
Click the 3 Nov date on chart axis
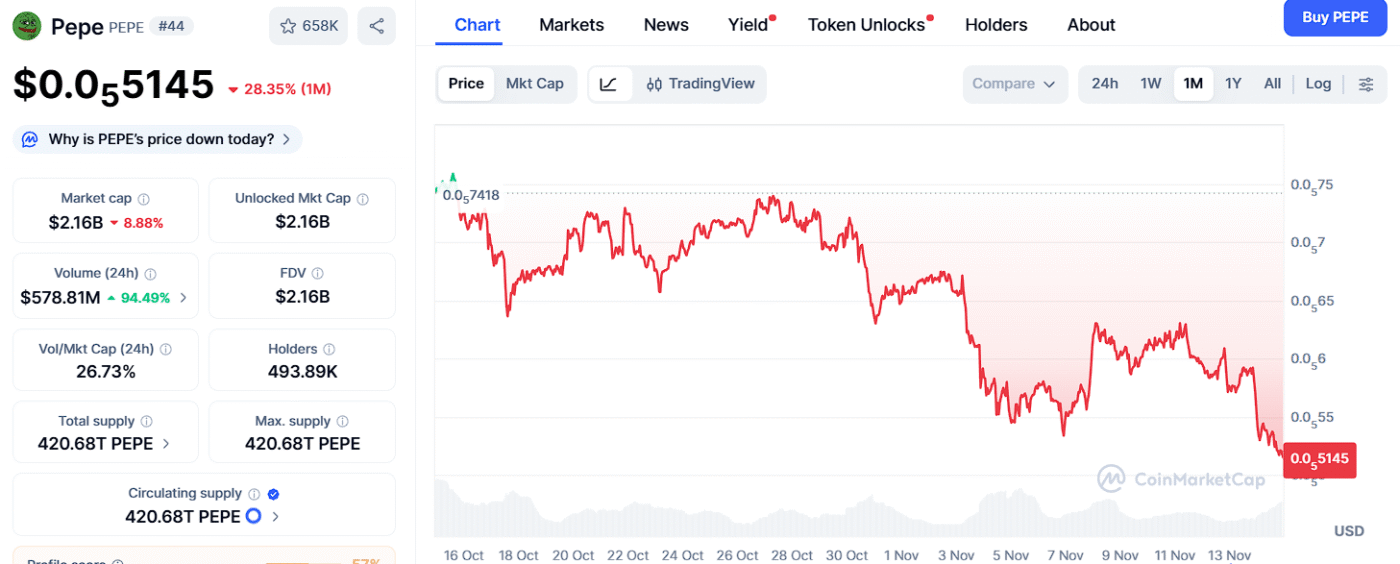pyautogui.click(x=956, y=555)
